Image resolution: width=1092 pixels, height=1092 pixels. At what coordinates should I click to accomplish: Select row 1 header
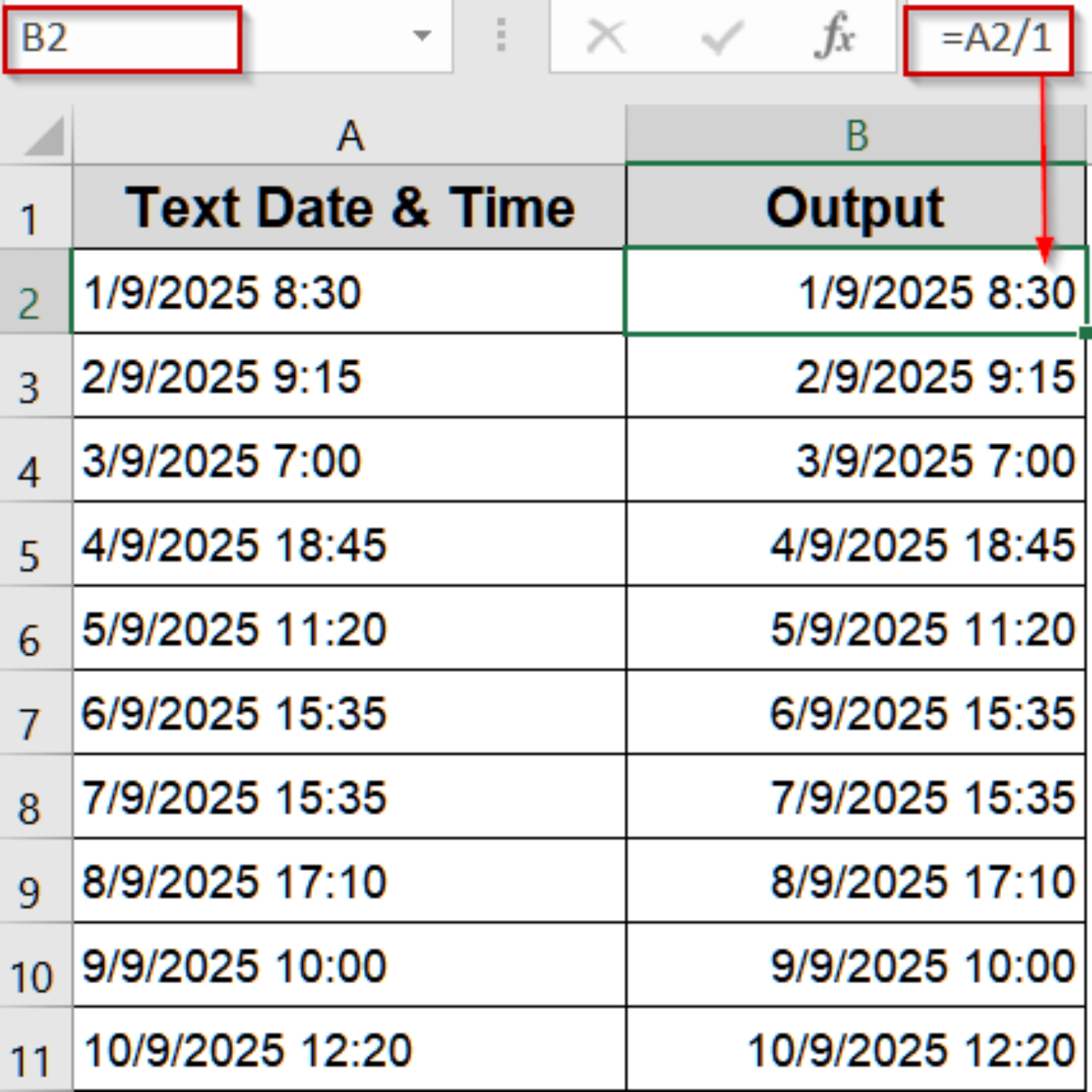point(36,207)
